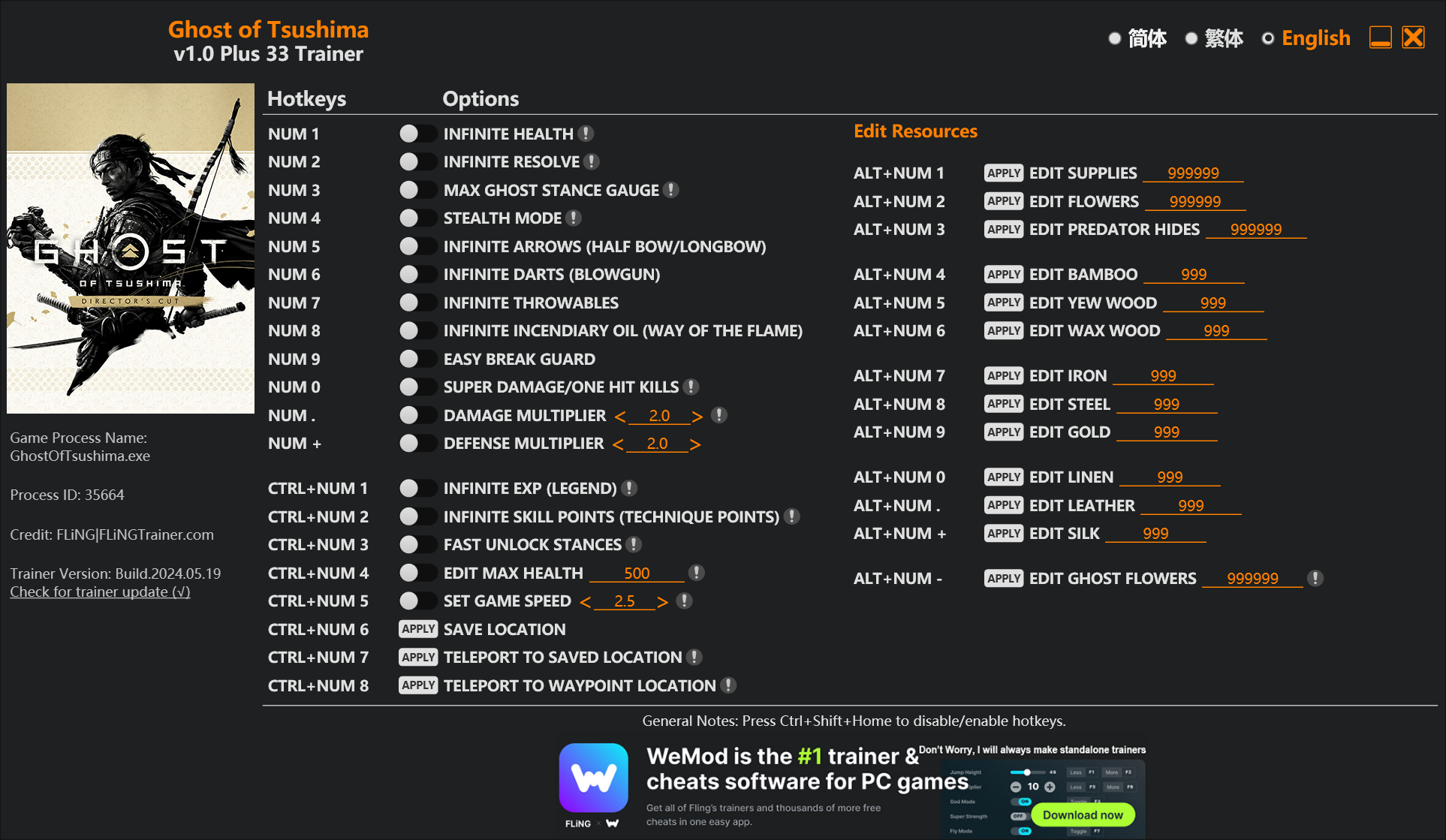1446x840 pixels.
Task: Click Check for trainer update link
Action: click(100, 591)
